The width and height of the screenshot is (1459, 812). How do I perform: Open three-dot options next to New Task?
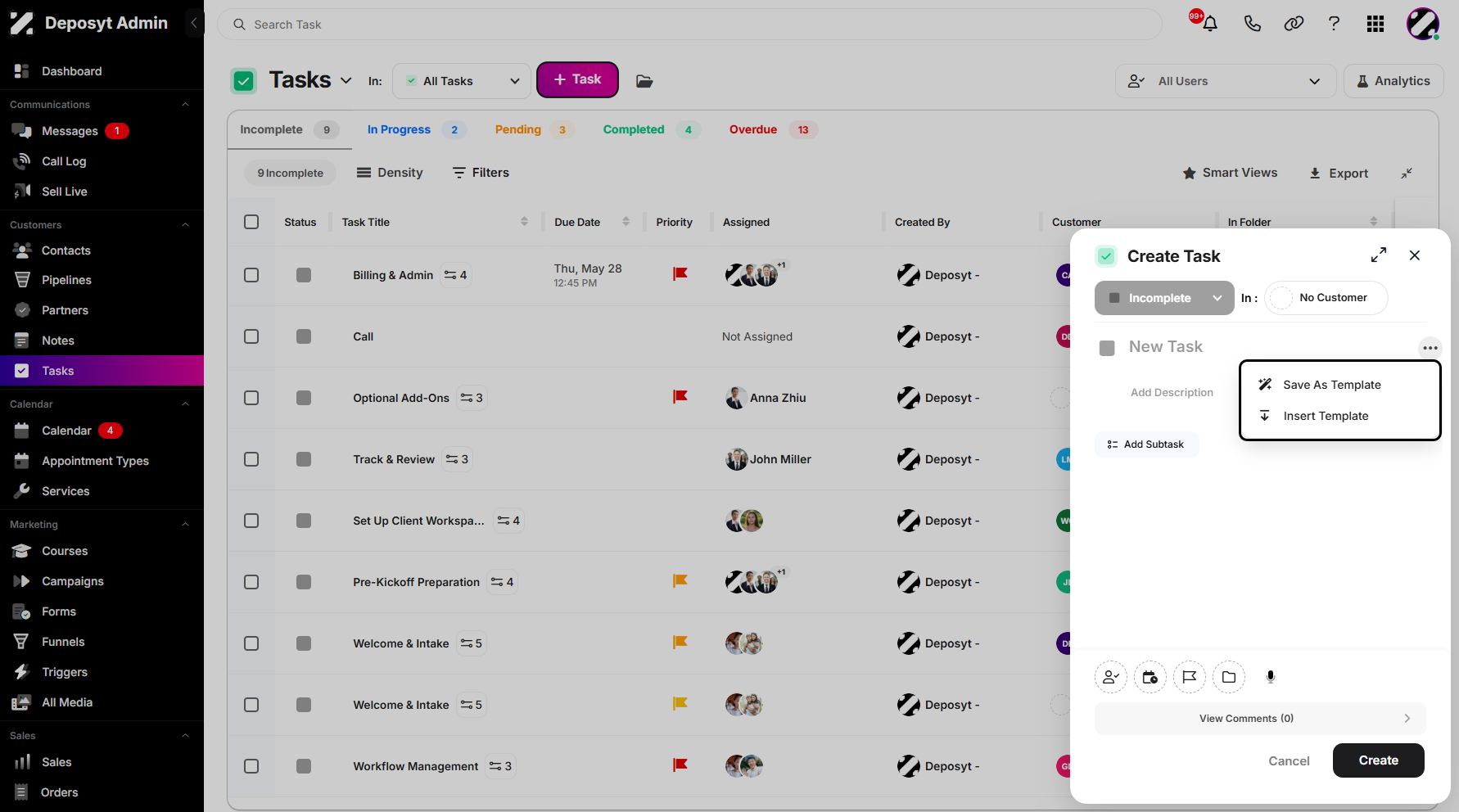coord(1430,348)
